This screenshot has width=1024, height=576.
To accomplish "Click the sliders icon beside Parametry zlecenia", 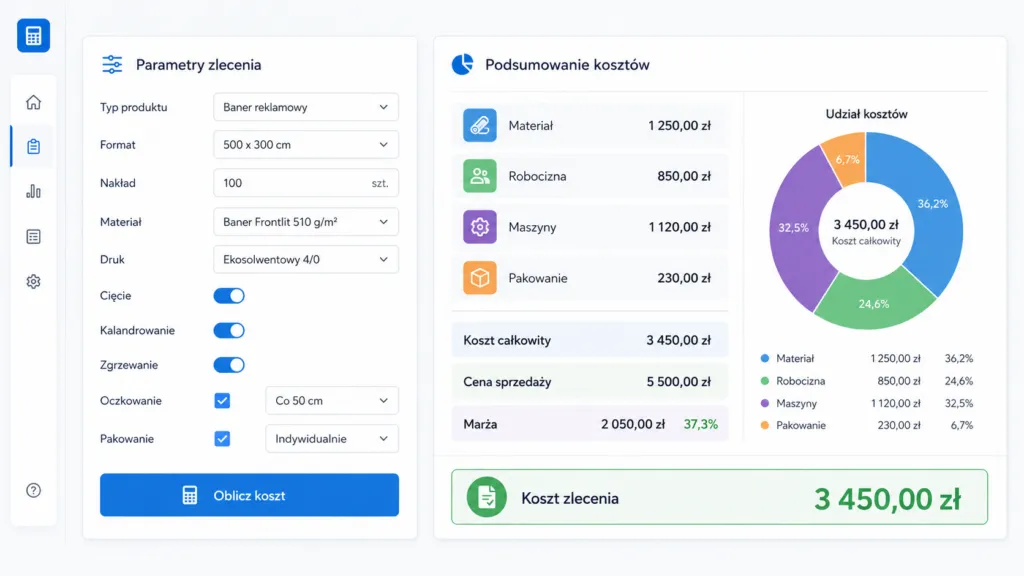I will [x=112, y=65].
